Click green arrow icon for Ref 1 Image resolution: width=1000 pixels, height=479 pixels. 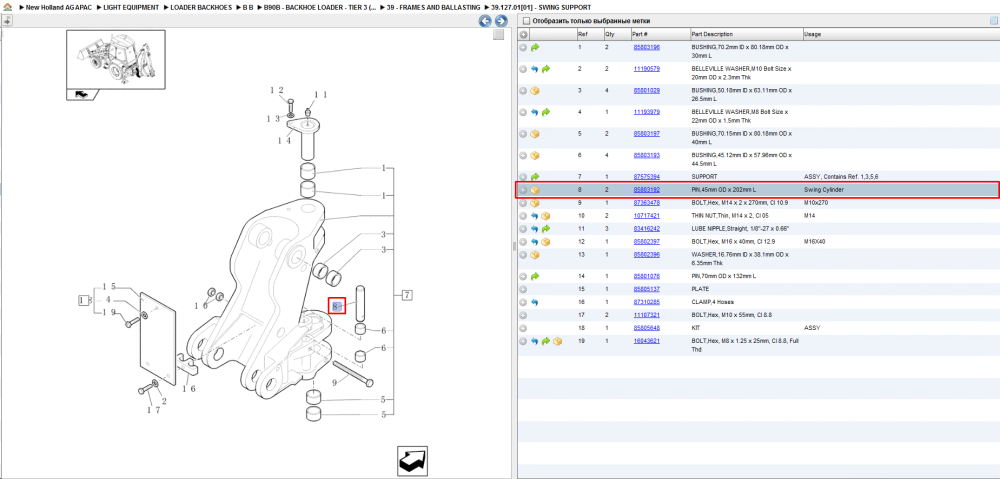coord(535,47)
